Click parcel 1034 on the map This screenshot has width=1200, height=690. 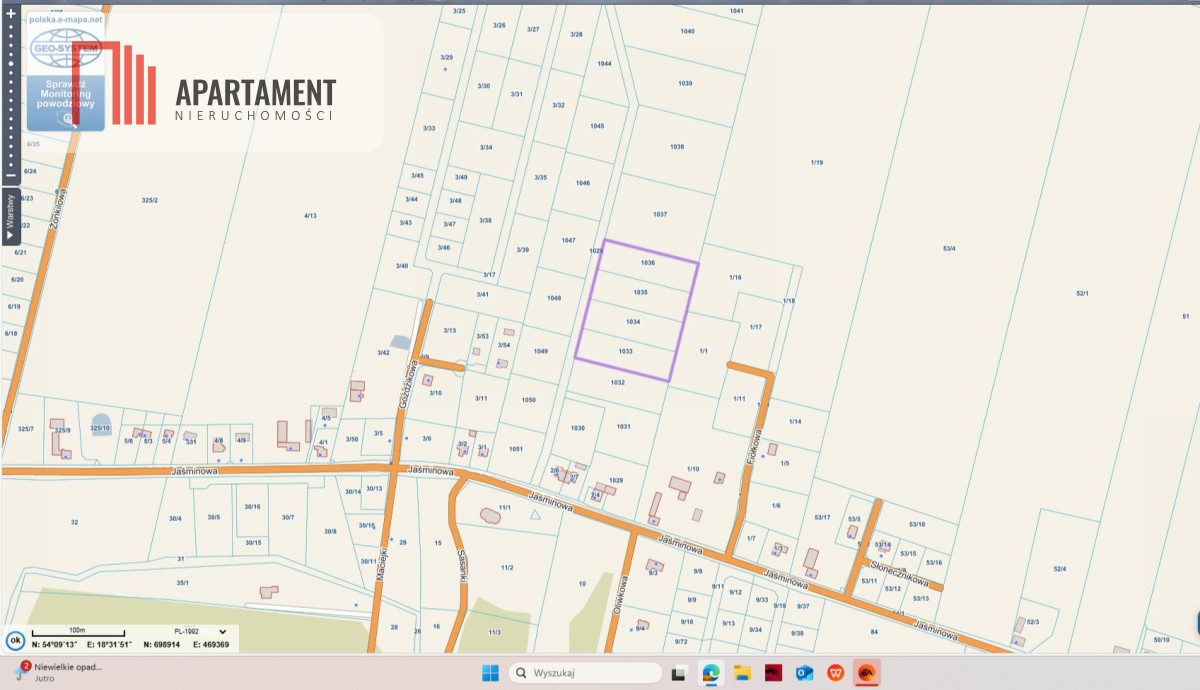coord(632,322)
